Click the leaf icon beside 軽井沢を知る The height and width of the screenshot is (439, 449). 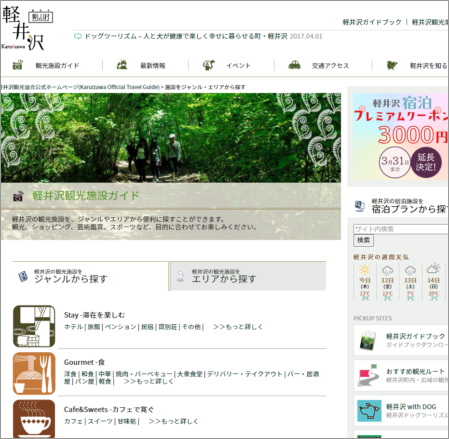point(392,65)
